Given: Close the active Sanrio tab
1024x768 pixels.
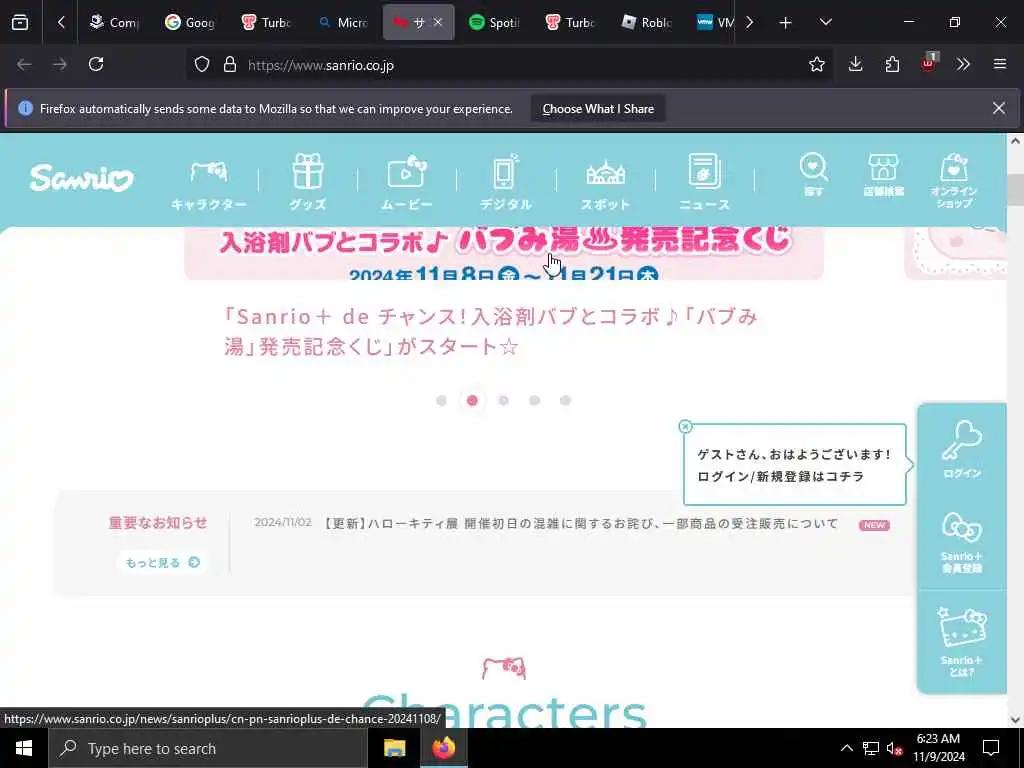Looking at the screenshot, I should tap(438, 22).
